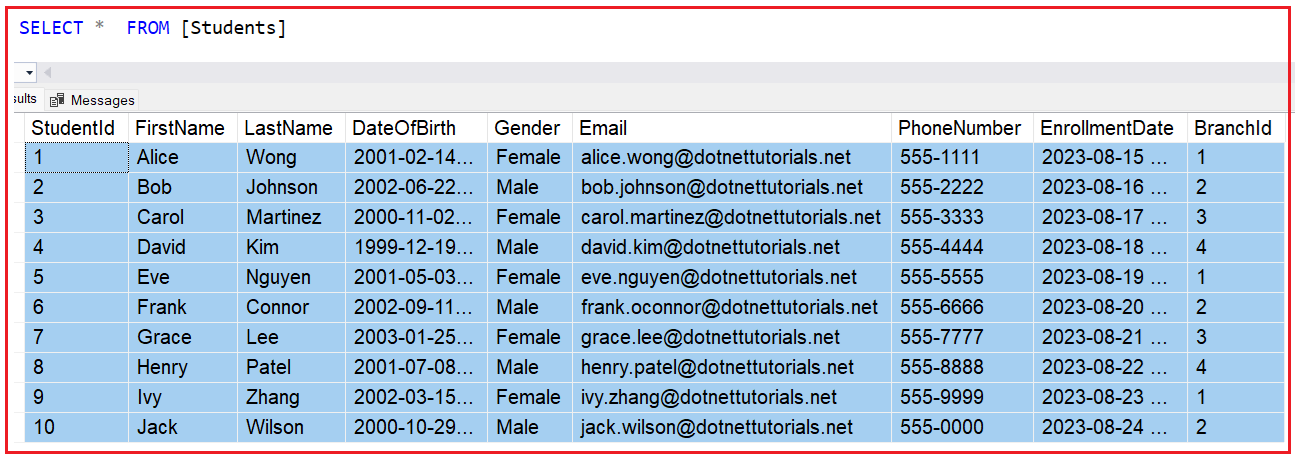Click phone number 555-9999
Viewport: 1295px width, 457px height.
(x=962, y=397)
